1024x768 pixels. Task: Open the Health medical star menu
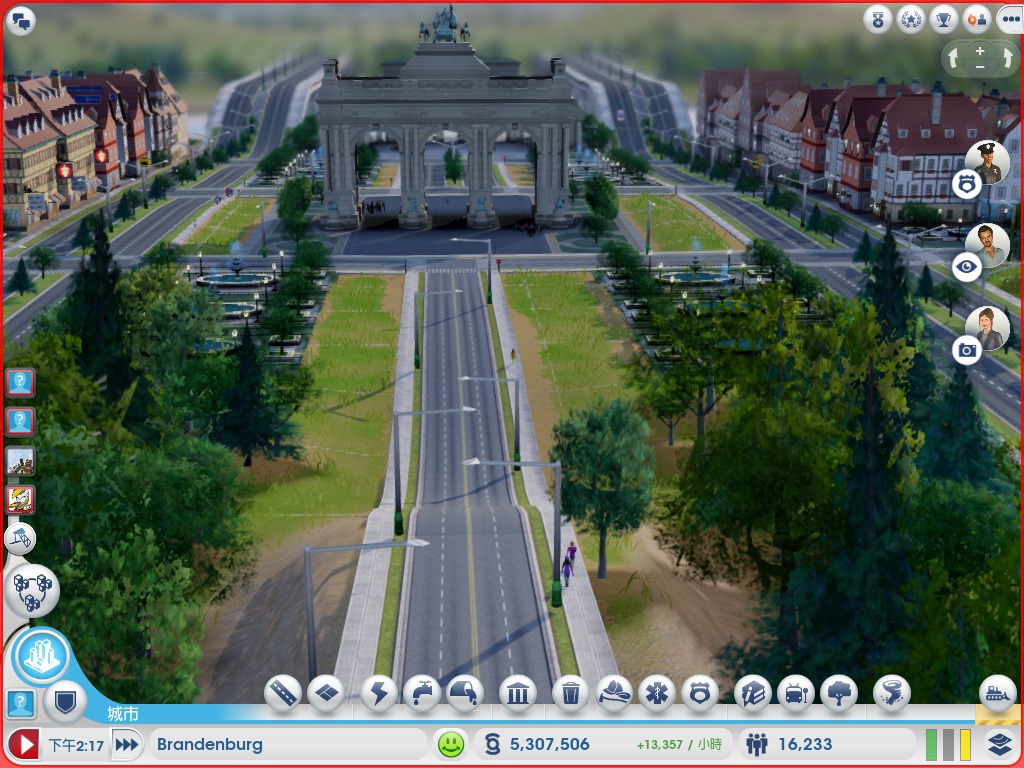pos(657,693)
